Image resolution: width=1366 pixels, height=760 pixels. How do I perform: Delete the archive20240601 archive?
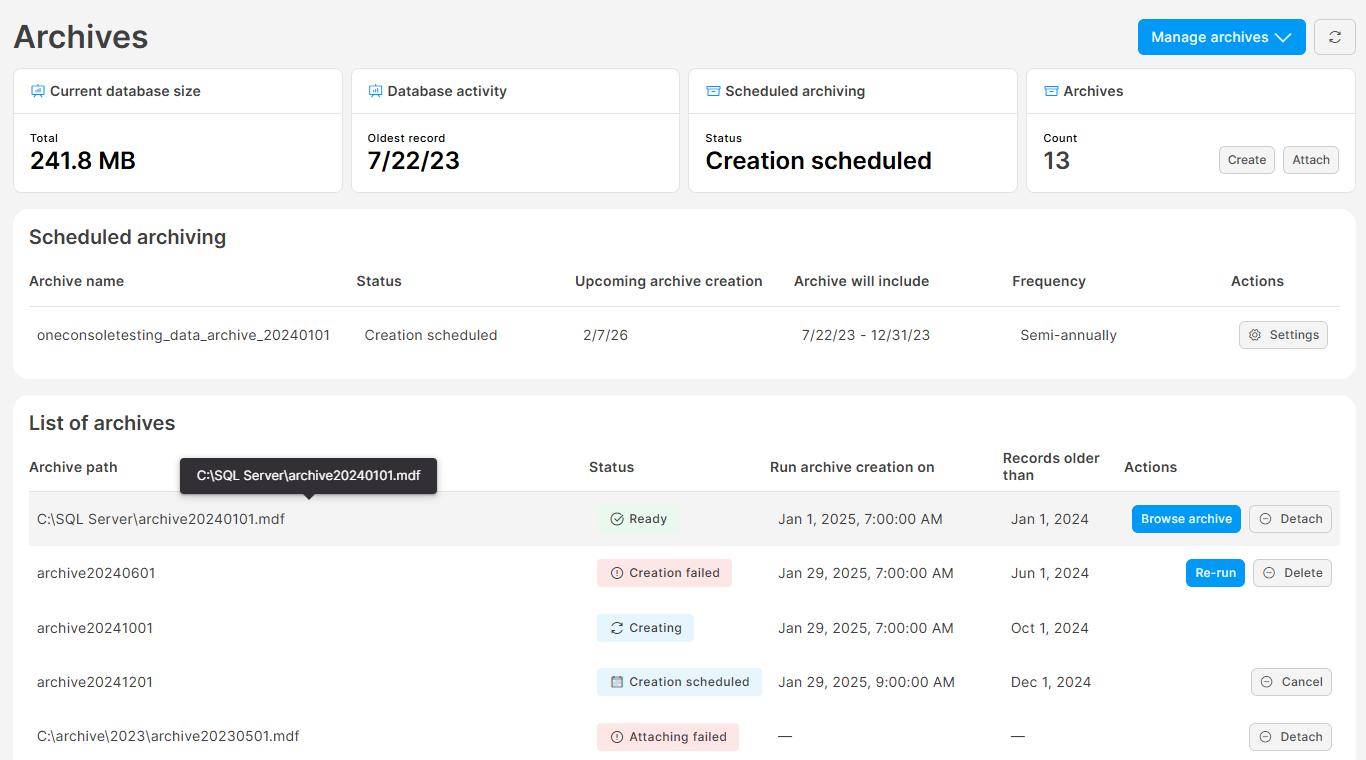click(1292, 573)
